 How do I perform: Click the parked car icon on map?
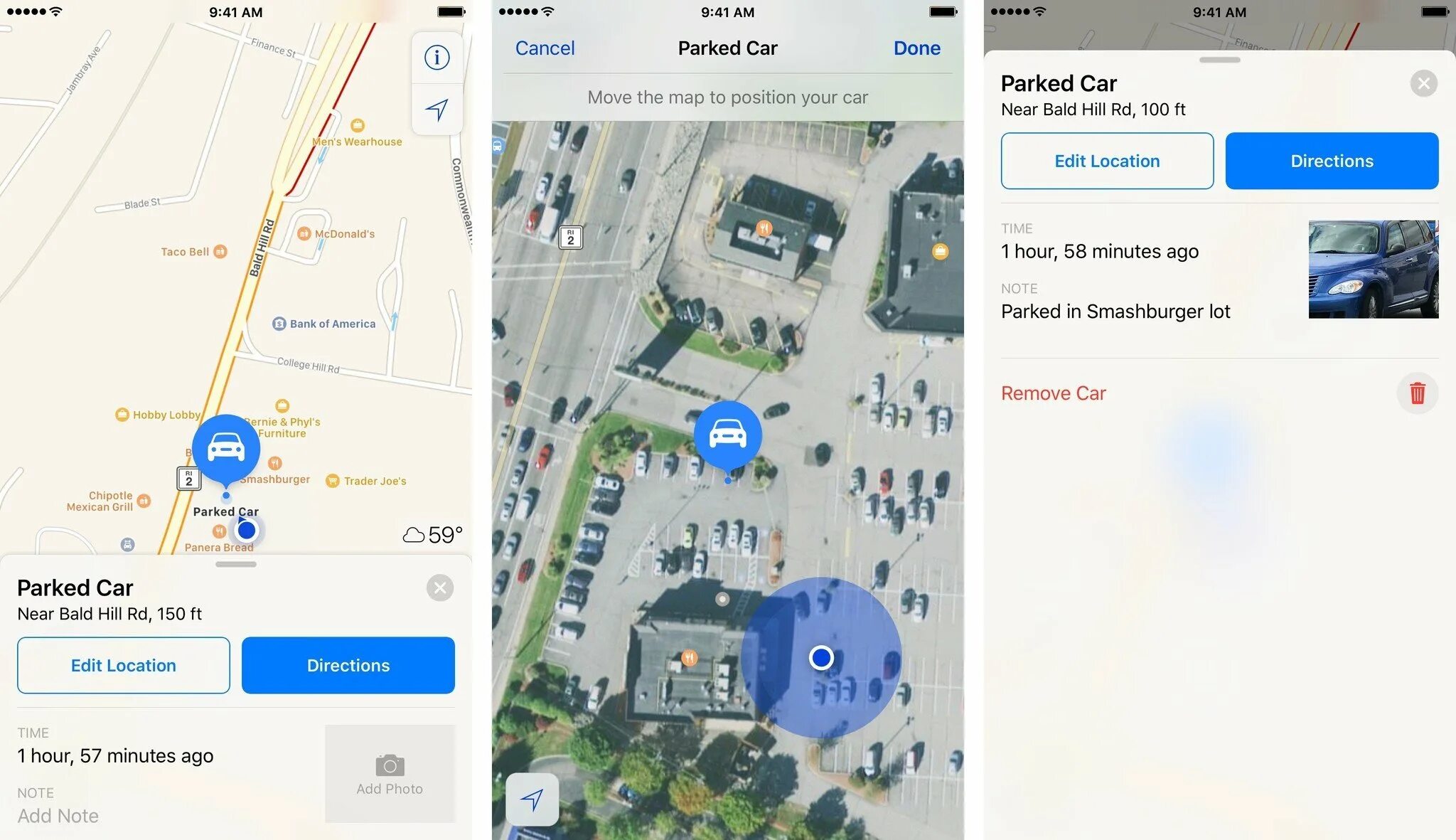click(x=225, y=448)
